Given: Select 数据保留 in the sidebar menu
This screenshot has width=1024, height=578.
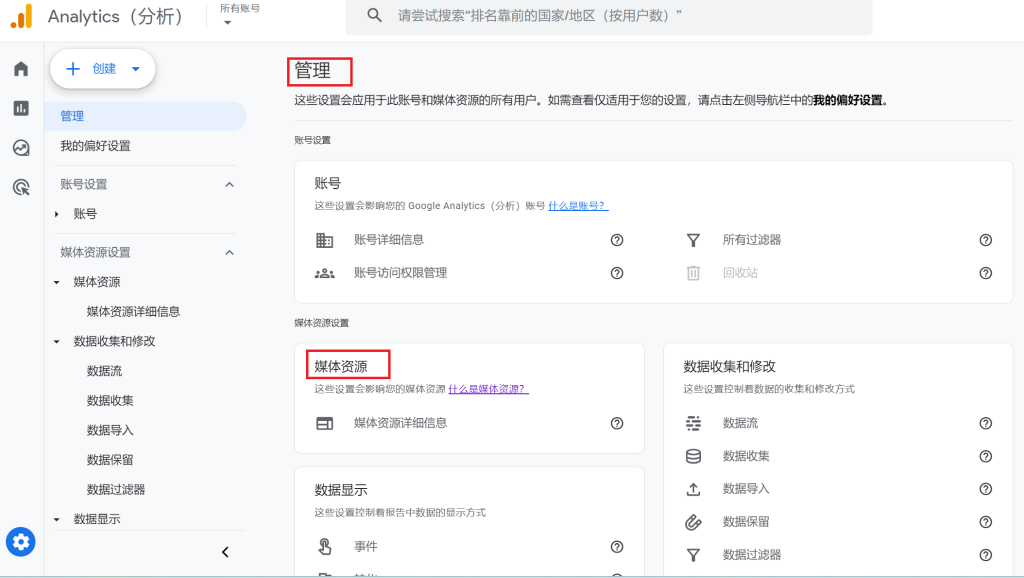Looking at the screenshot, I should [x=110, y=459].
